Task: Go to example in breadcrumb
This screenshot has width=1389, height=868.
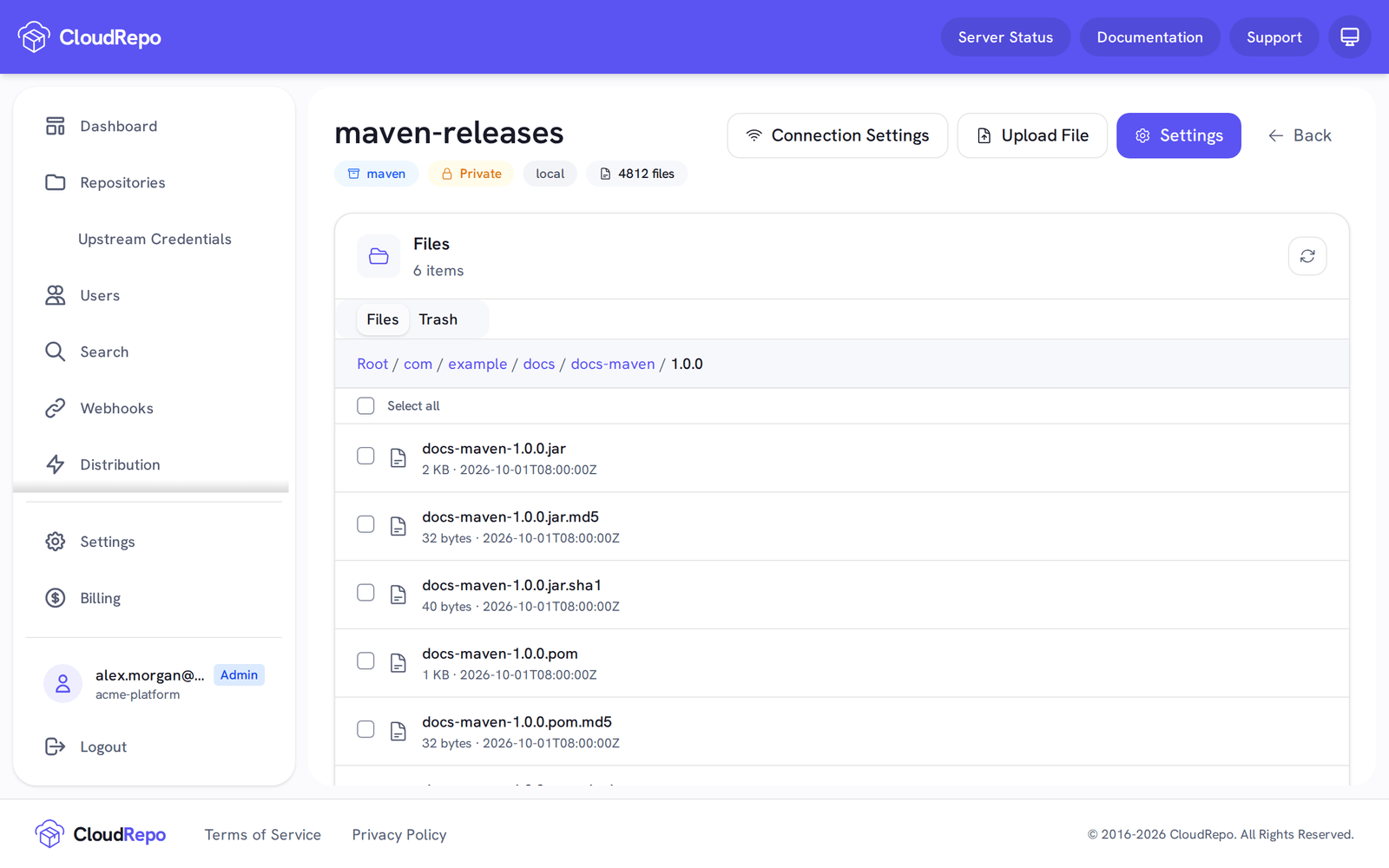Action: point(477,364)
